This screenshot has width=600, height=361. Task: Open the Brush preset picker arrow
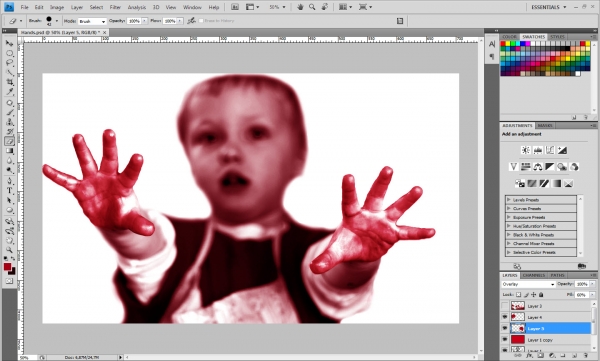[x=57, y=21]
